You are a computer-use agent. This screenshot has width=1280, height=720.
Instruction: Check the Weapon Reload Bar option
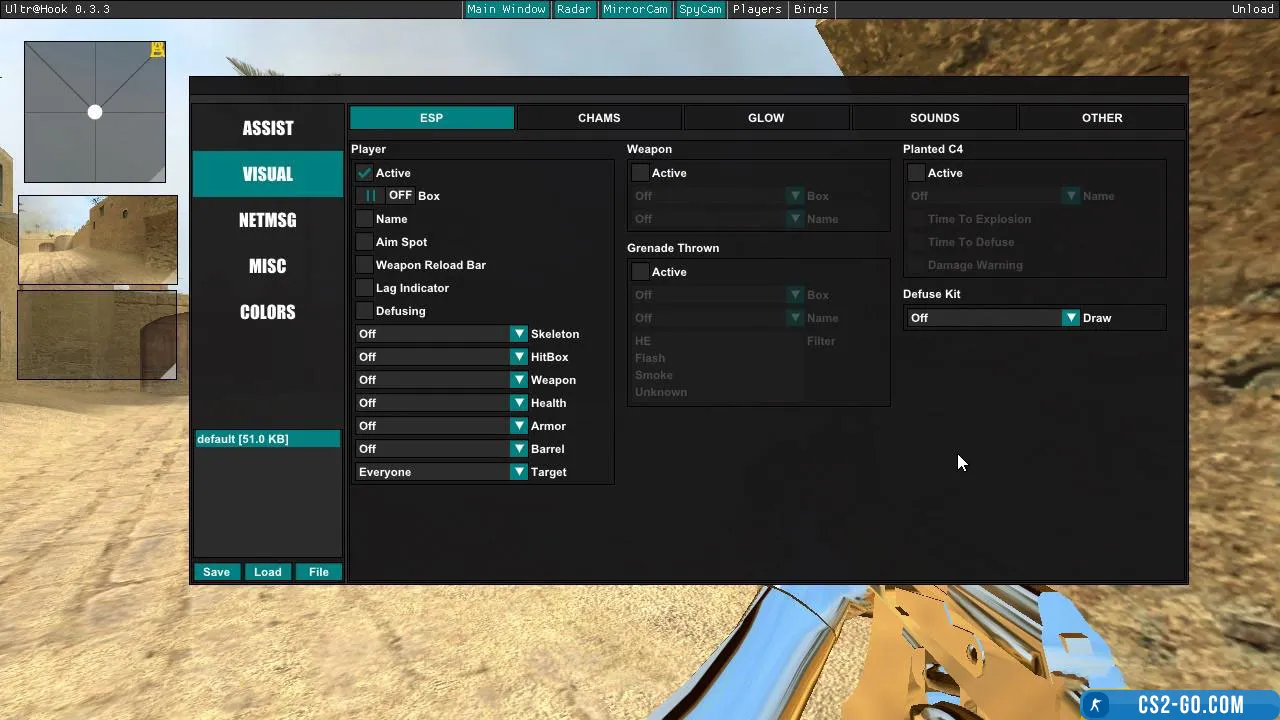pos(365,265)
